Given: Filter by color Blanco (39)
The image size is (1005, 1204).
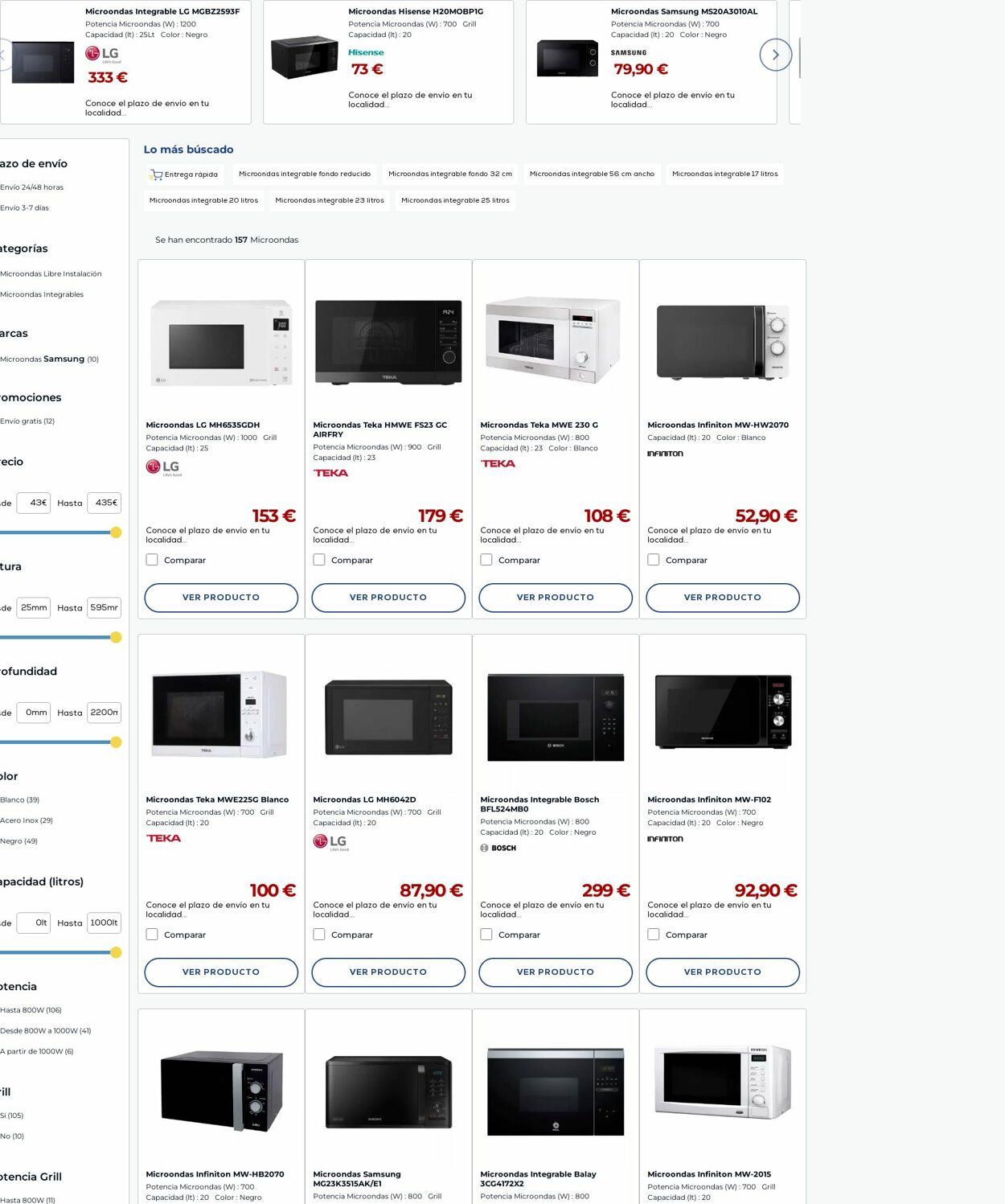Looking at the screenshot, I should tap(20, 800).
